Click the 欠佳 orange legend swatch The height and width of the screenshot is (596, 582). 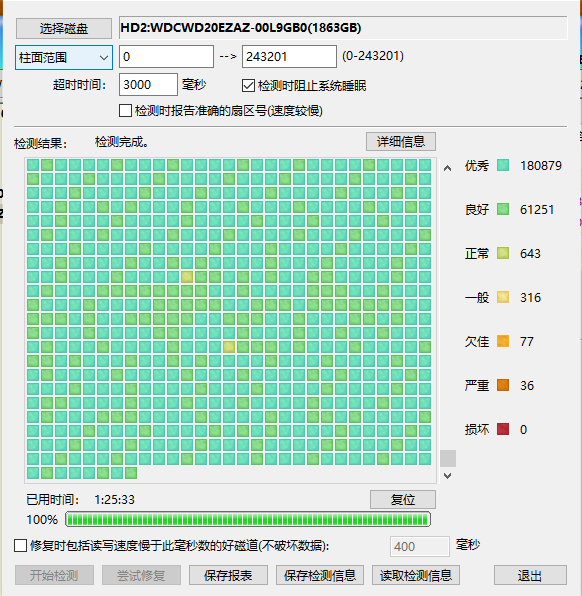click(x=503, y=341)
